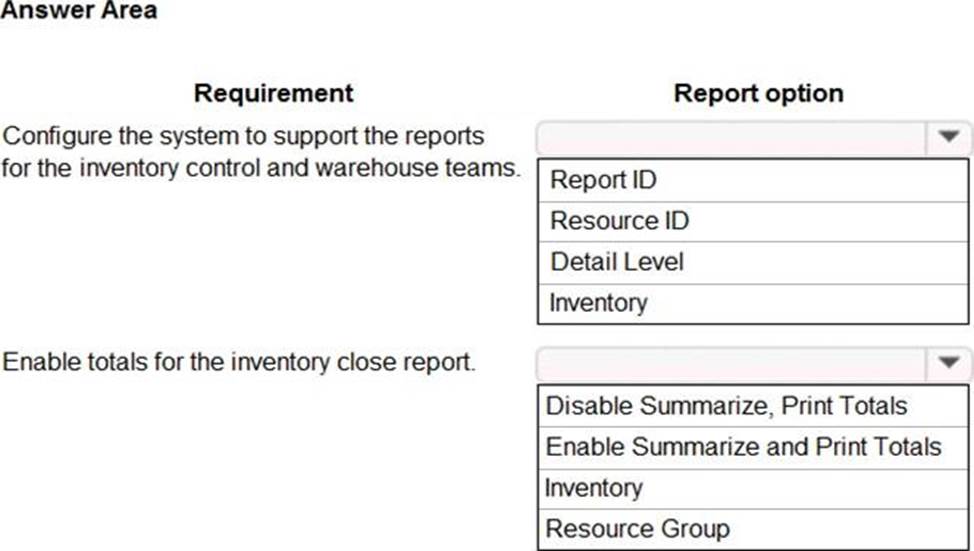
Task: Click the Report option column header
Action: [x=758, y=93]
